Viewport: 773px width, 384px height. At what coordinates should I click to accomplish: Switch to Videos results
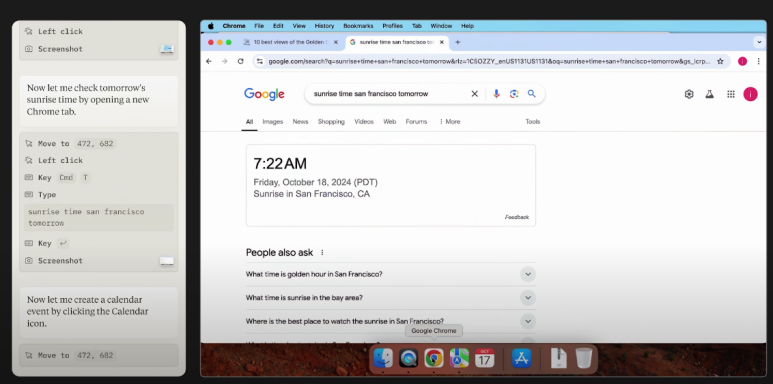[x=364, y=122]
